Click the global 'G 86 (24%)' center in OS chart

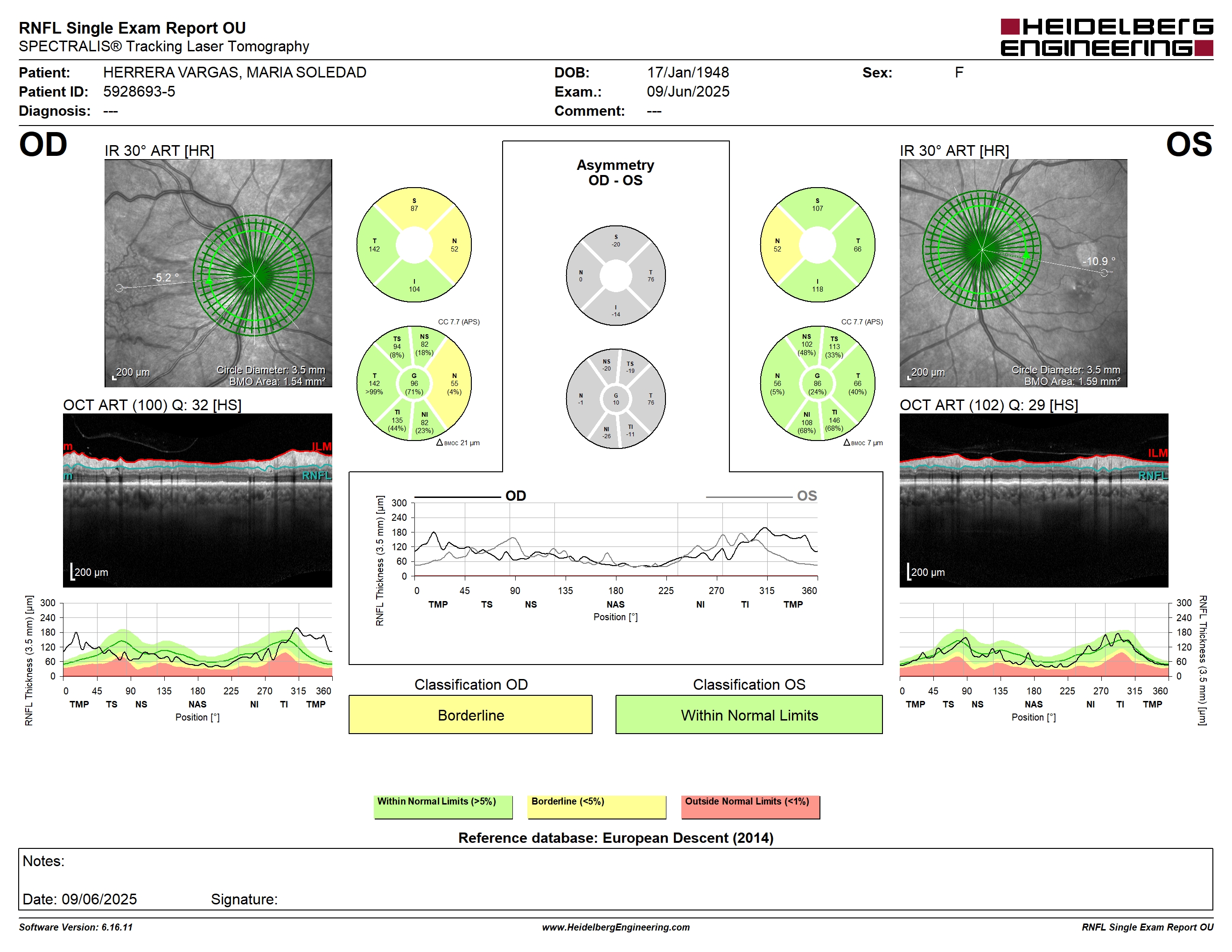coord(818,384)
